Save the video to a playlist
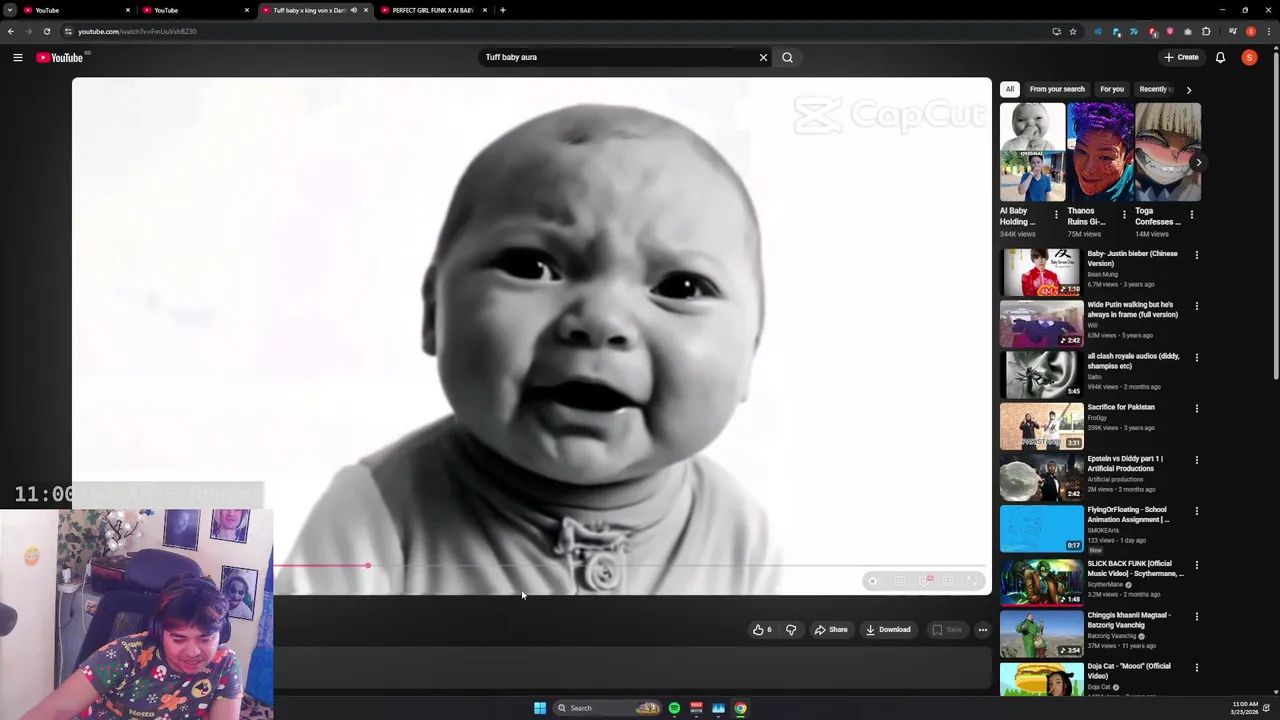Image resolution: width=1280 pixels, height=720 pixels. coord(947,630)
